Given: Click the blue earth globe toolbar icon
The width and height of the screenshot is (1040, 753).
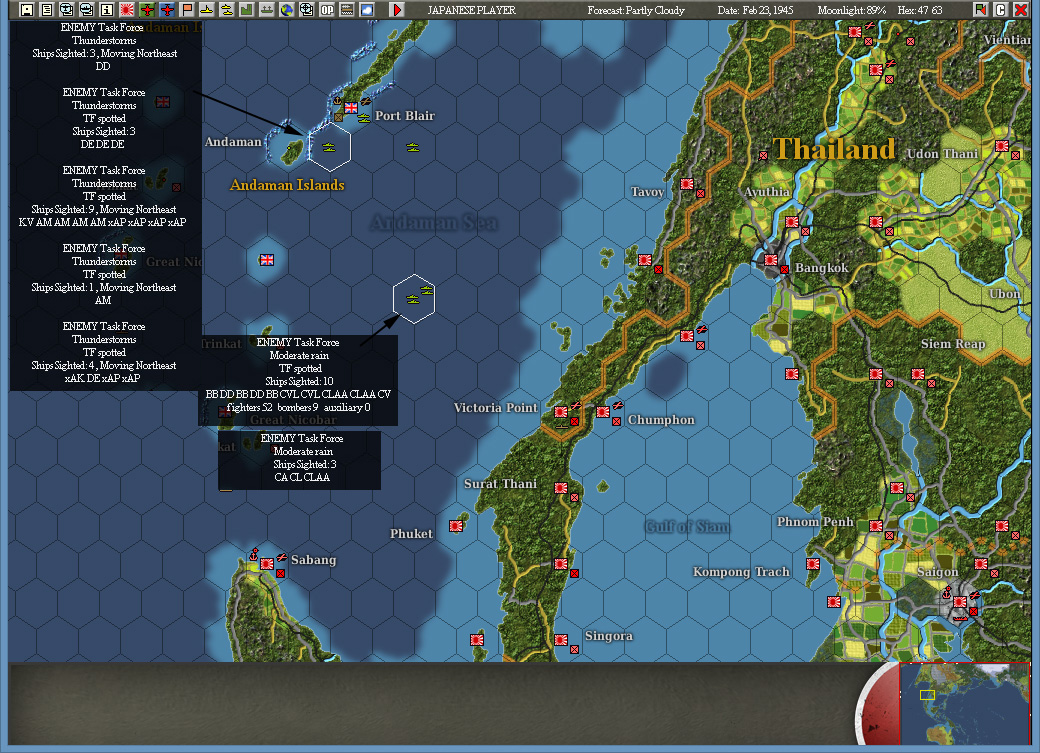Looking at the screenshot, I should (287, 9).
